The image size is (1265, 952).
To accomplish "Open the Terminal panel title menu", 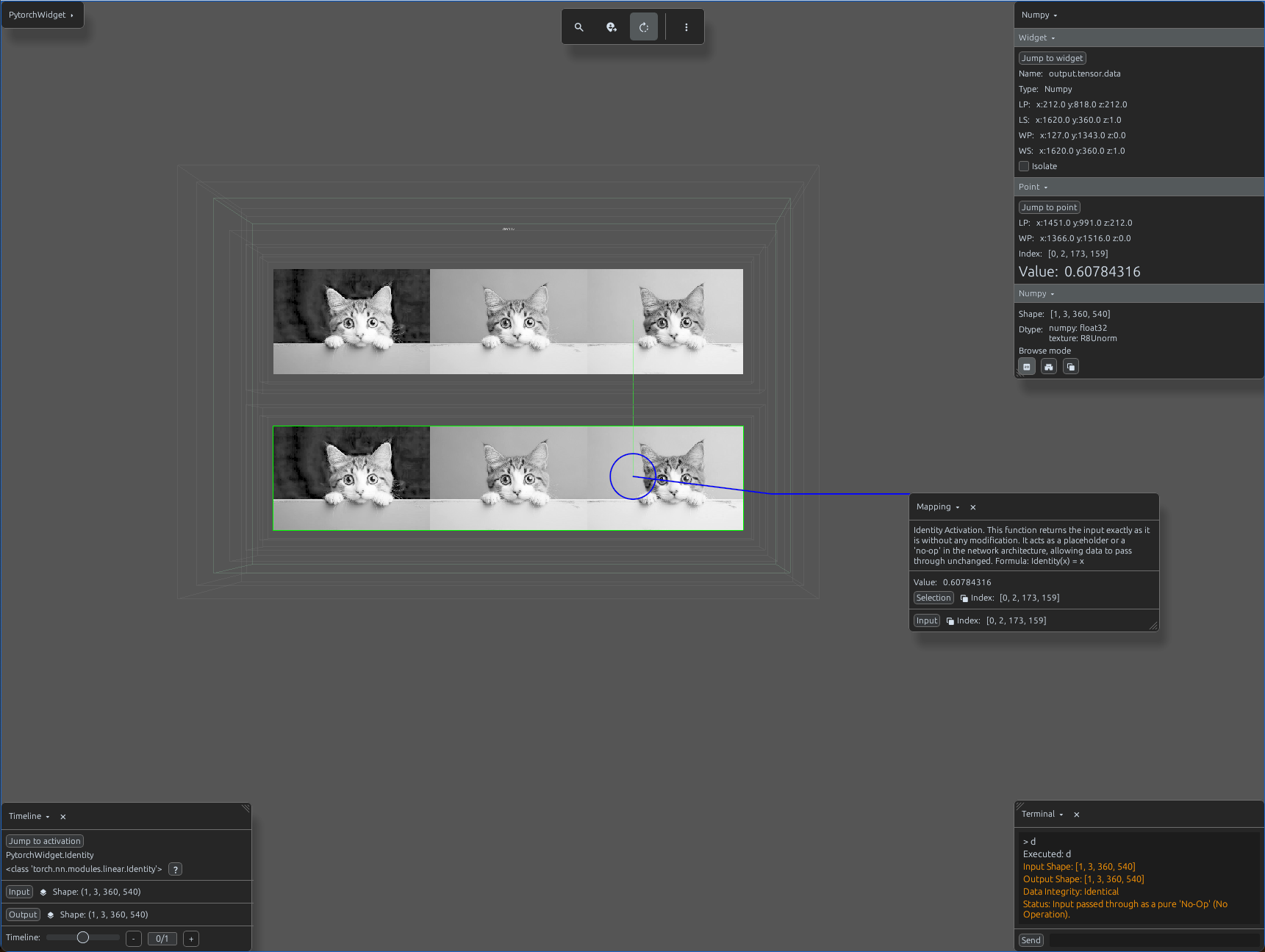I will [x=1042, y=814].
